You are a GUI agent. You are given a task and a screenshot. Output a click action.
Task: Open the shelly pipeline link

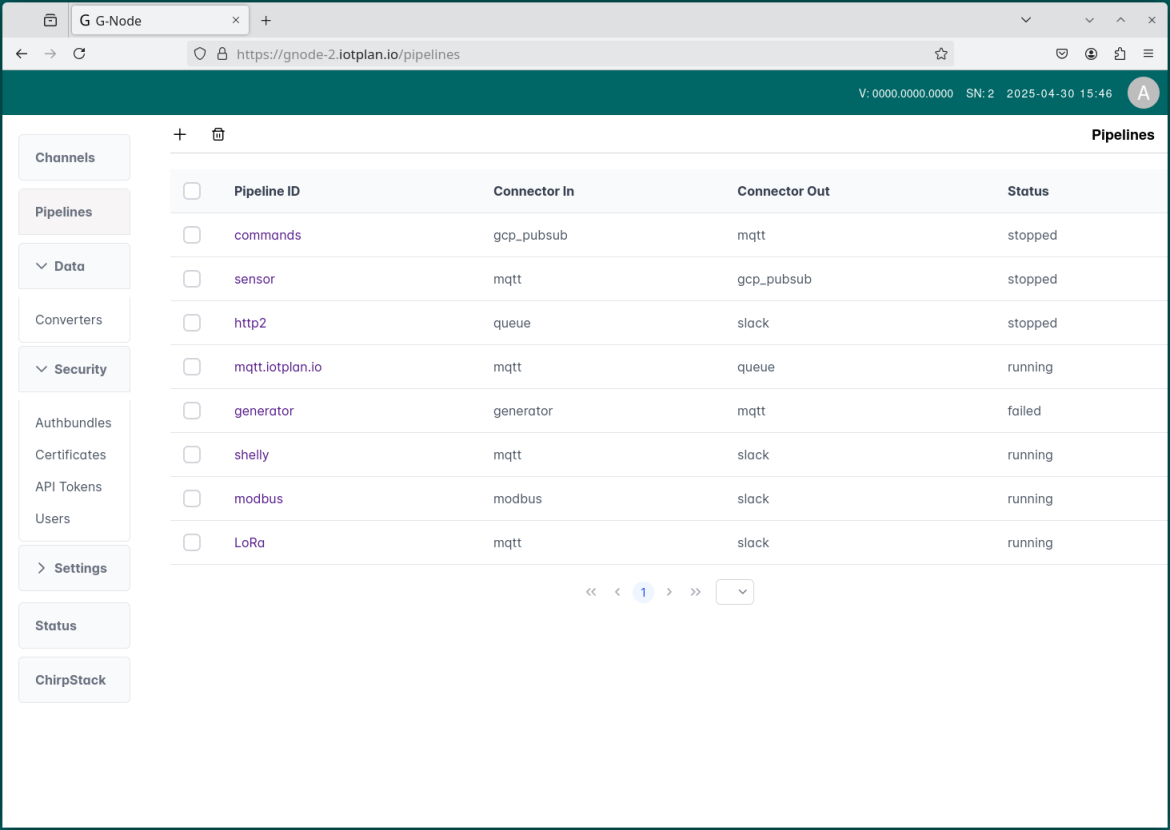[251, 455]
